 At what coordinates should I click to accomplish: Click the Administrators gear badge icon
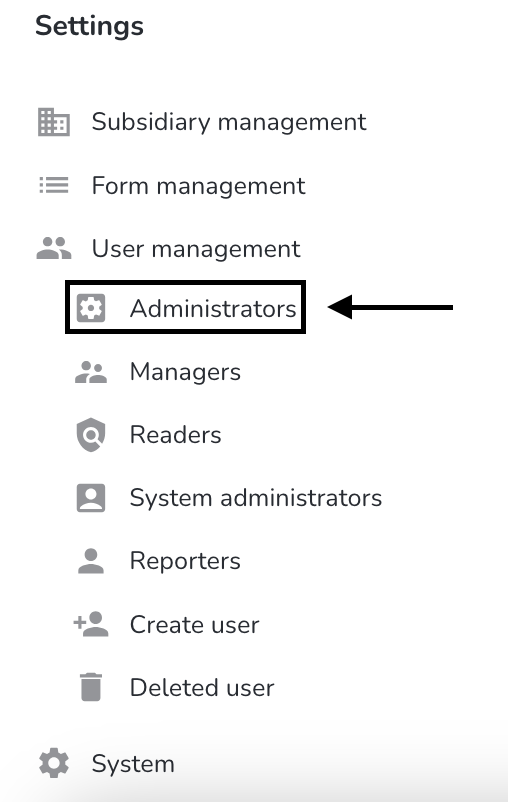point(91,308)
